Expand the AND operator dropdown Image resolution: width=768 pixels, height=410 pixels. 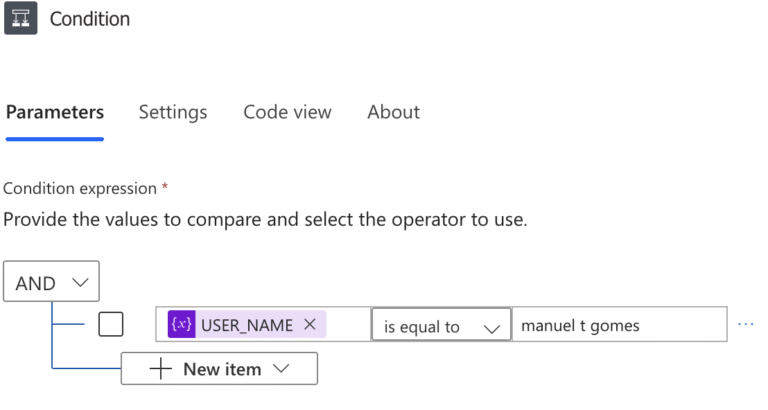point(51,283)
